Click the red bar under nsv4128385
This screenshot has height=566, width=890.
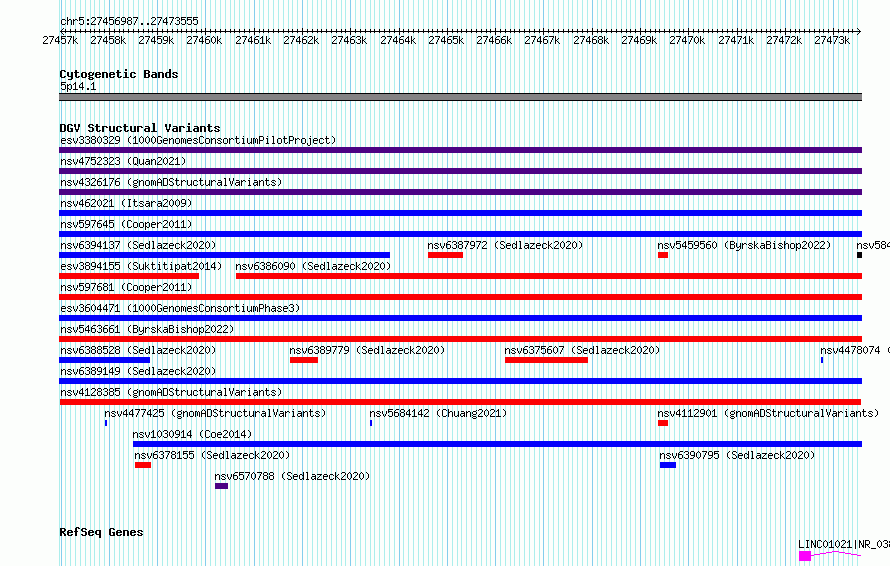pos(460,402)
